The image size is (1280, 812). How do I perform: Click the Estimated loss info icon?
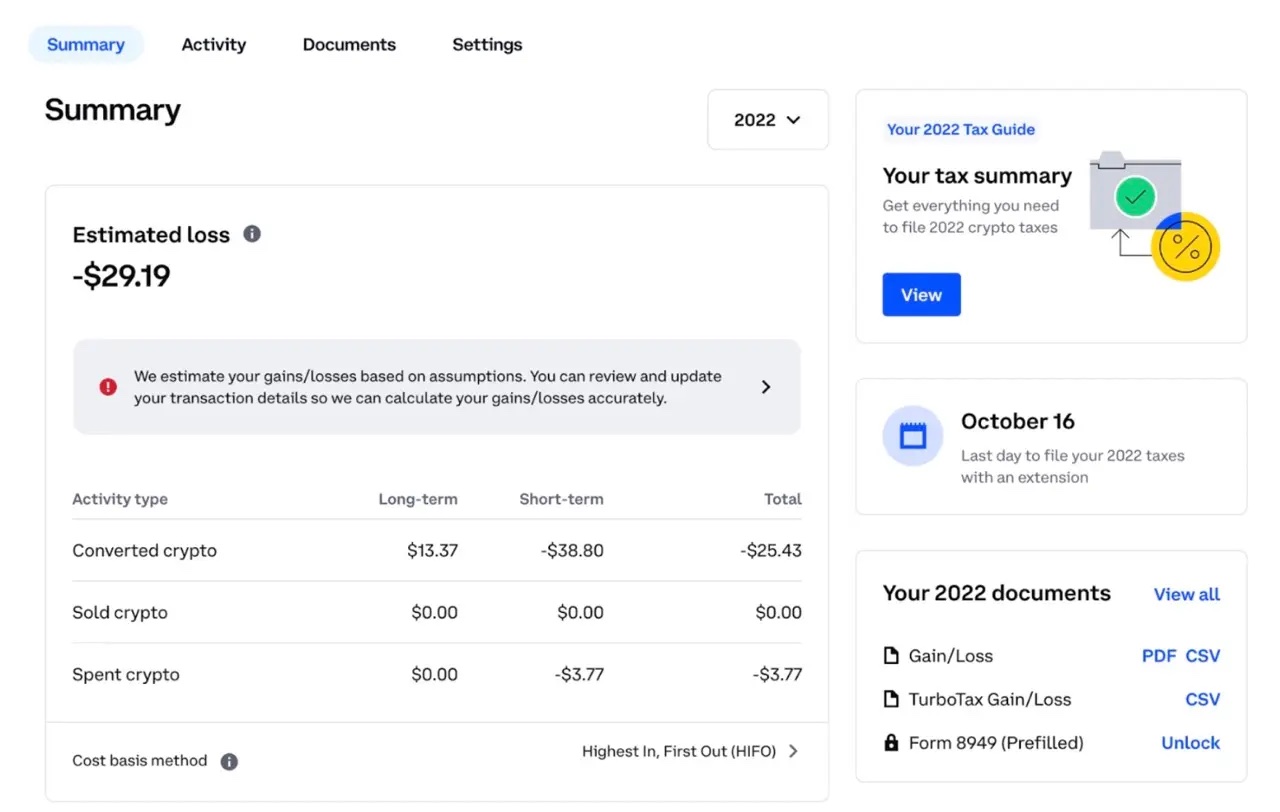tap(251, 234)
